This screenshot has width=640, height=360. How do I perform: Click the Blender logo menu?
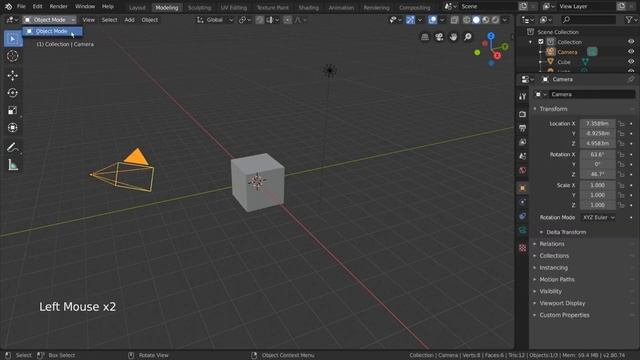[8, 7]
